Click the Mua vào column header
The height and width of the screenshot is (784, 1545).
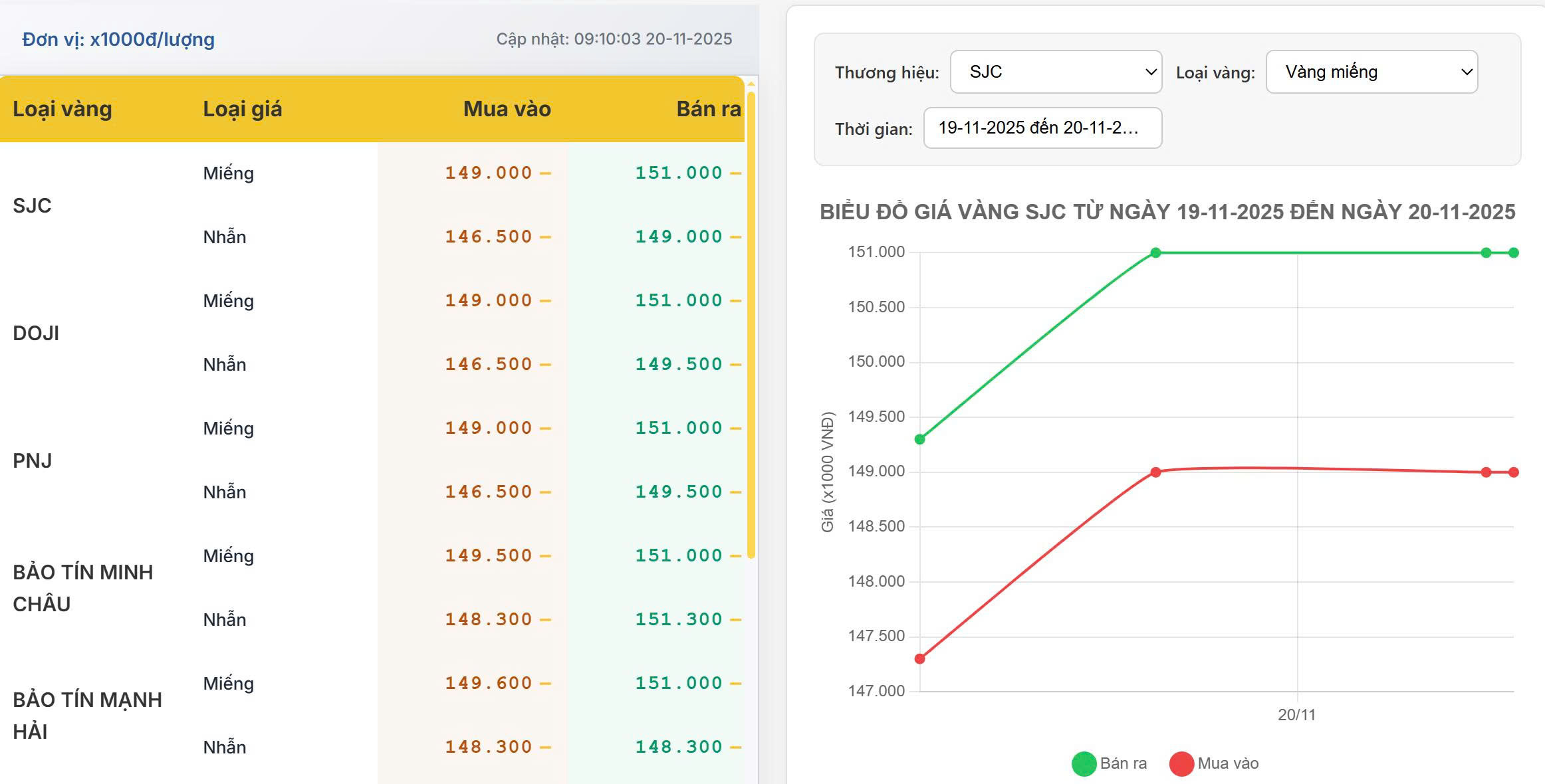pyautogui.click(x=507, y=109)
